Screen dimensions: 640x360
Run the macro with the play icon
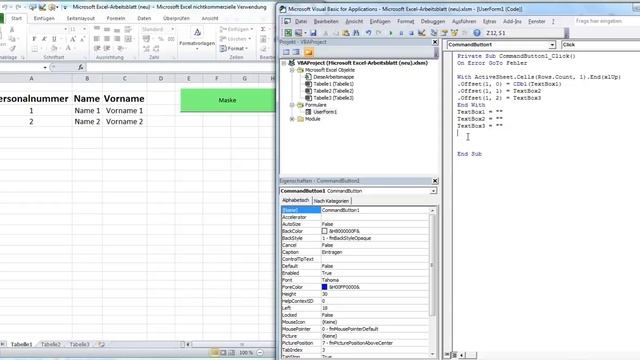pyautogui.click(x=391, y=33)
